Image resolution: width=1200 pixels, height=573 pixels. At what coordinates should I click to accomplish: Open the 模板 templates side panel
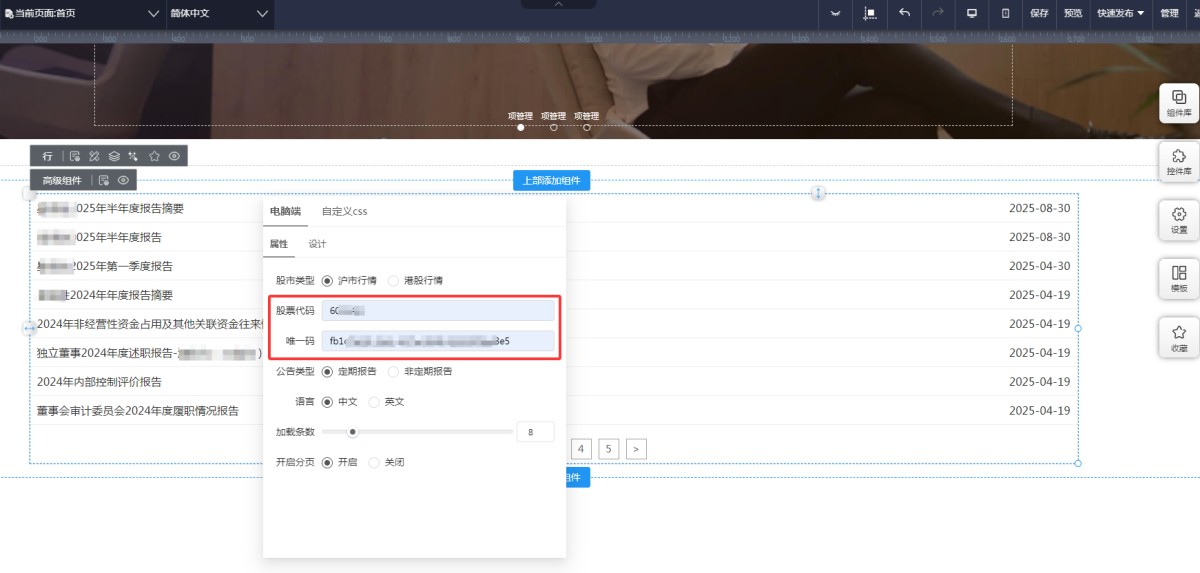click(x=1179, y=278)
